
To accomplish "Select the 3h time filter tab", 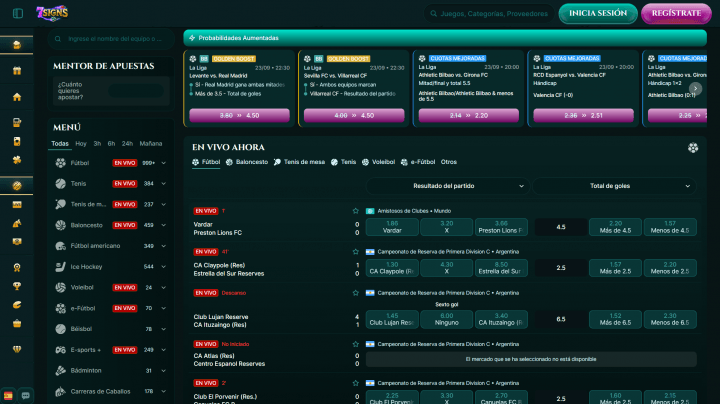I will click(x=97, y=144).
